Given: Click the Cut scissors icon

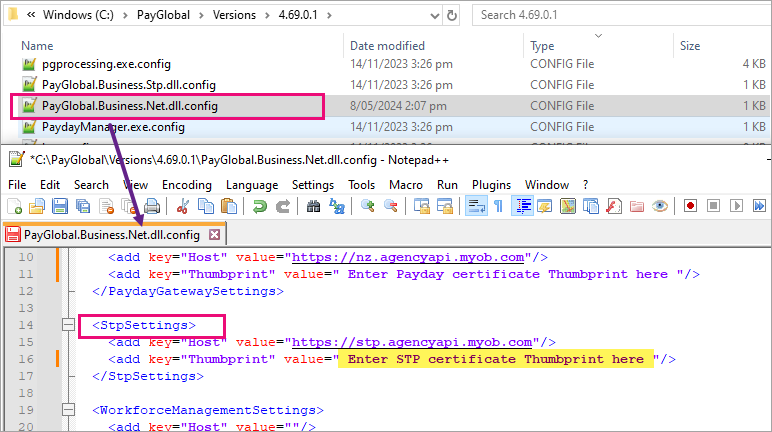Looking at the screenshot, I should click(183, 206).
